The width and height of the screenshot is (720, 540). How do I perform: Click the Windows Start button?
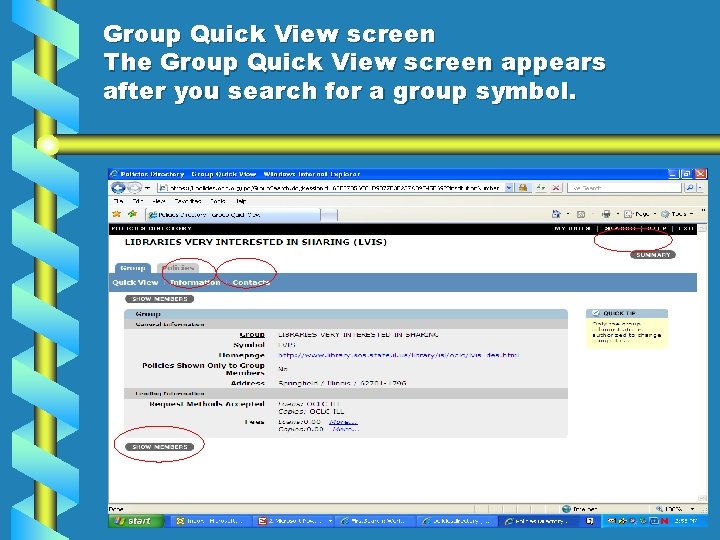136,521
